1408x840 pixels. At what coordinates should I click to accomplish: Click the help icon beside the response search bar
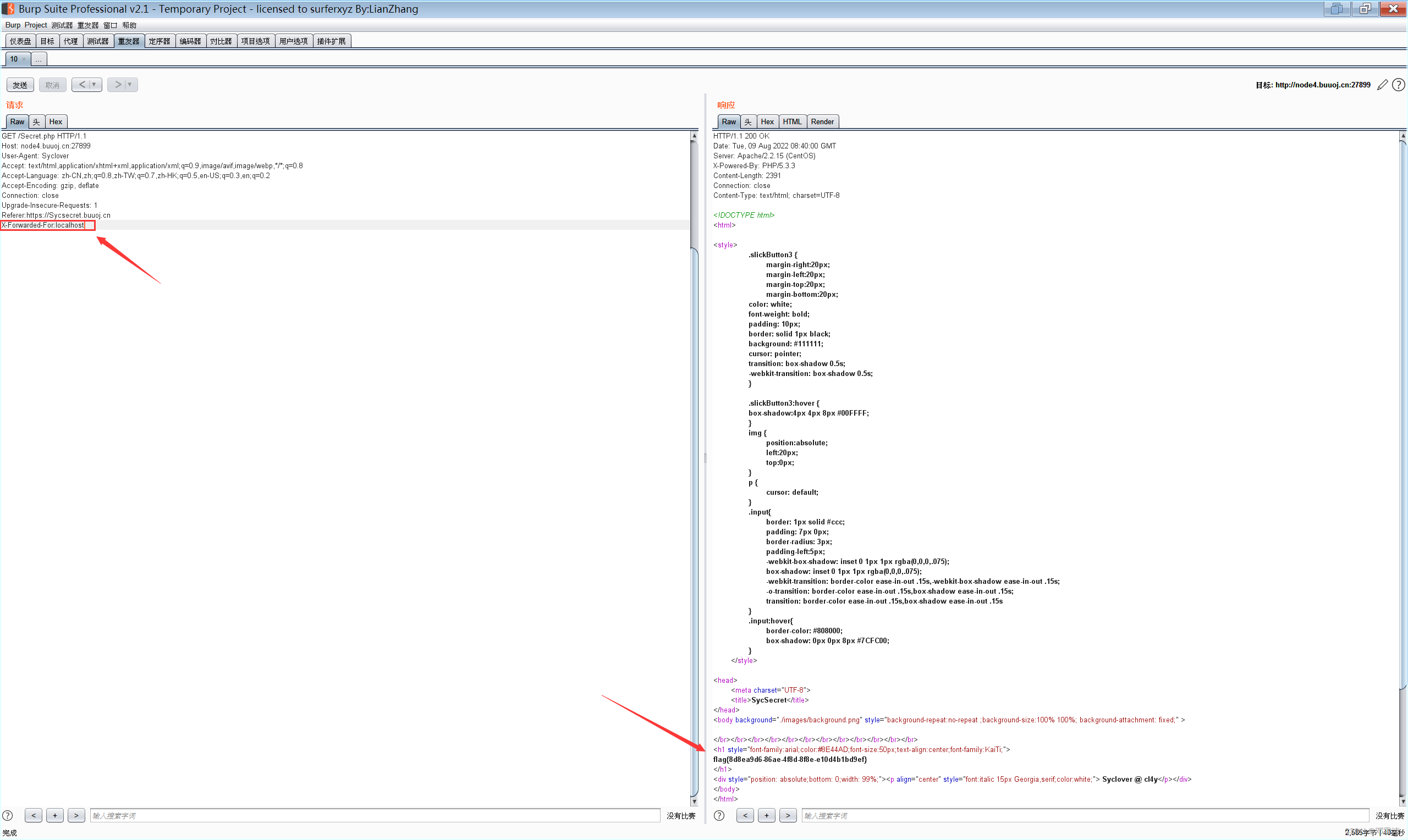(718, 815)
